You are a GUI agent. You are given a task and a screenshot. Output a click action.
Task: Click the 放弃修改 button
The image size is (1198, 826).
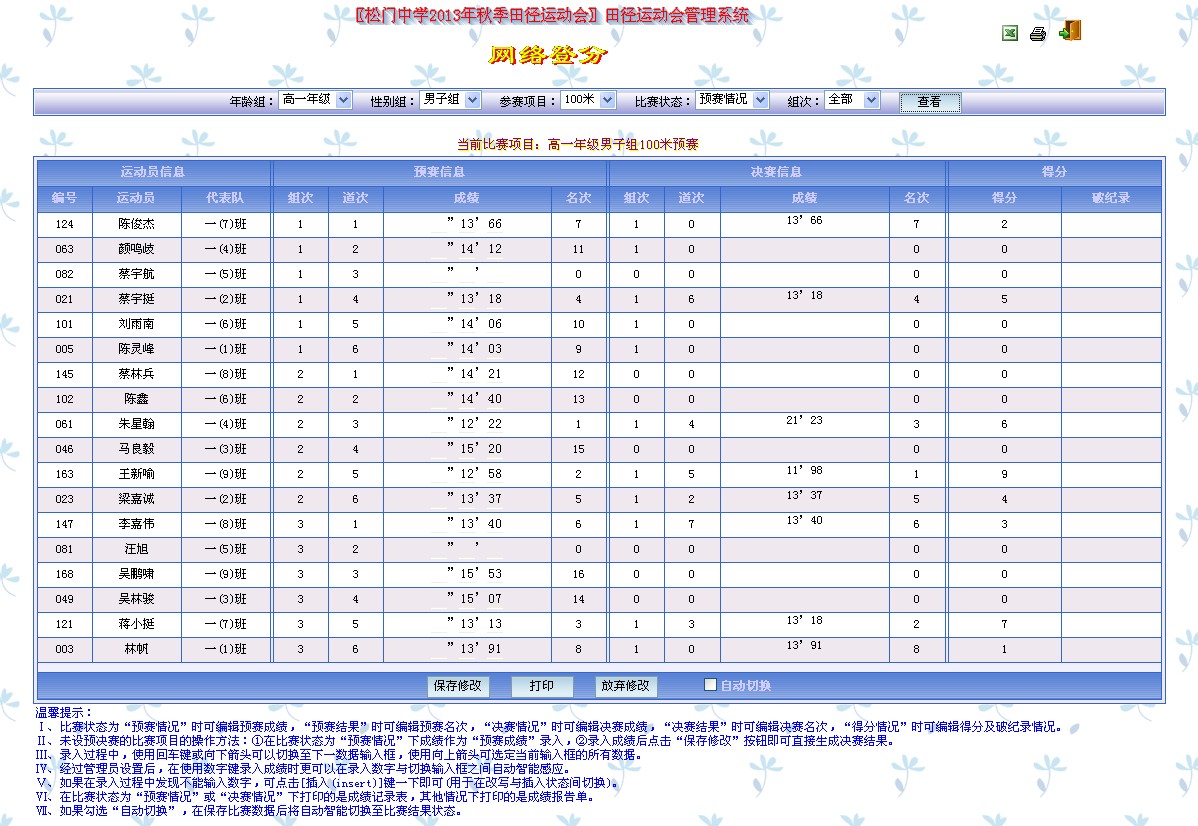point(625,685)
